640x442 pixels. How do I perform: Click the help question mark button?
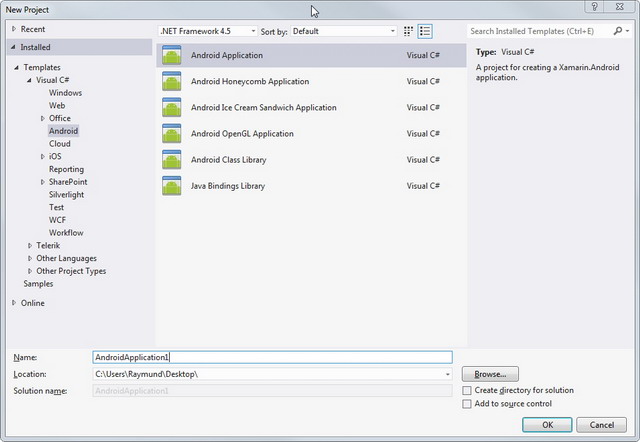[595, 7]
